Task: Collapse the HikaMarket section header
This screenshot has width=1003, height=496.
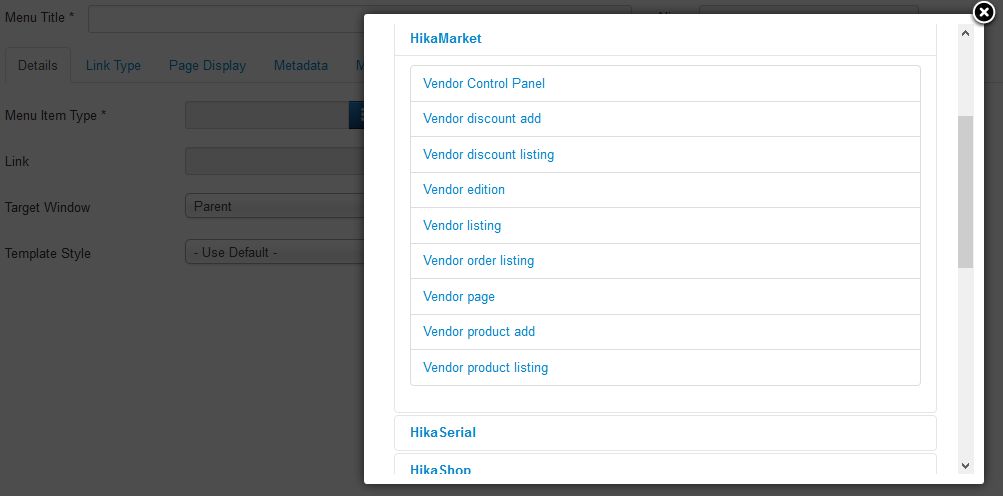Action: tap(445, 38)
